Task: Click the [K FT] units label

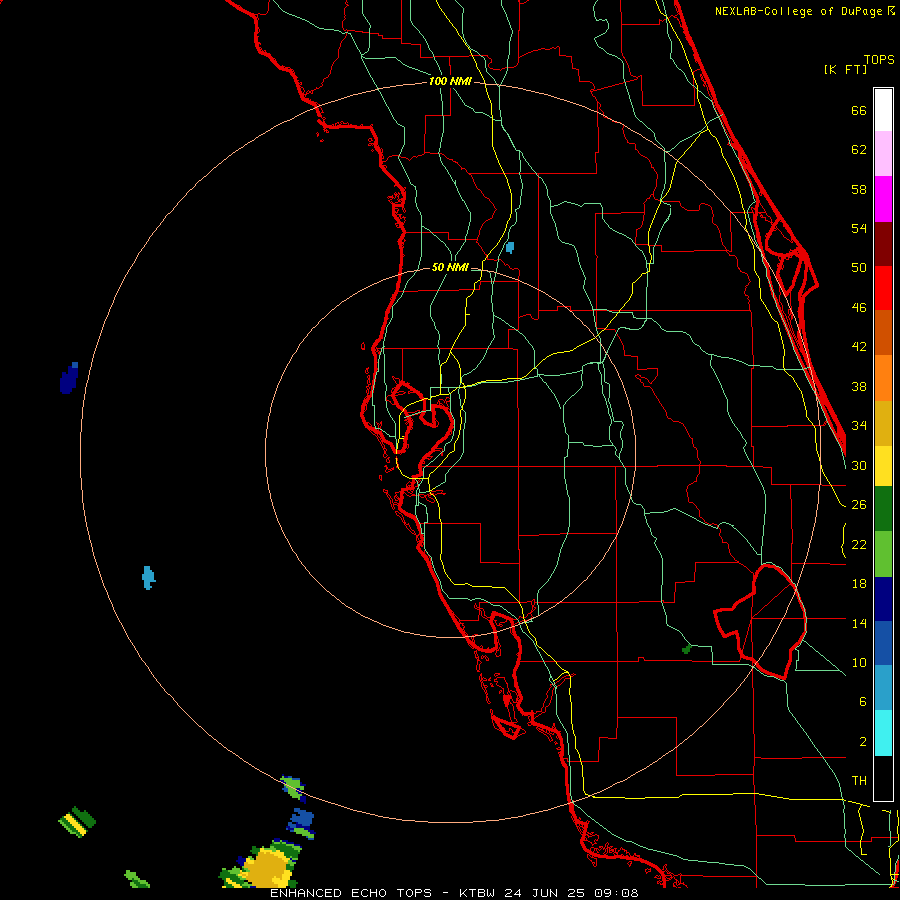Action: tap(846, 70)
